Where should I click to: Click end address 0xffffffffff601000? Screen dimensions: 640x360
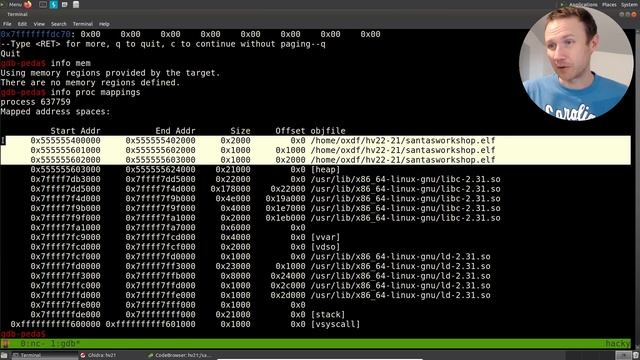(x=151, y=324)
